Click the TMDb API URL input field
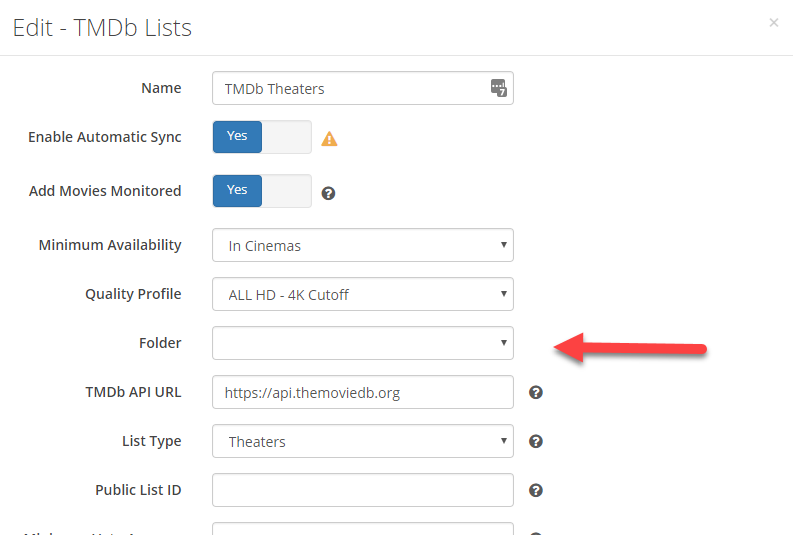793x535 pixels. (363, 392)
